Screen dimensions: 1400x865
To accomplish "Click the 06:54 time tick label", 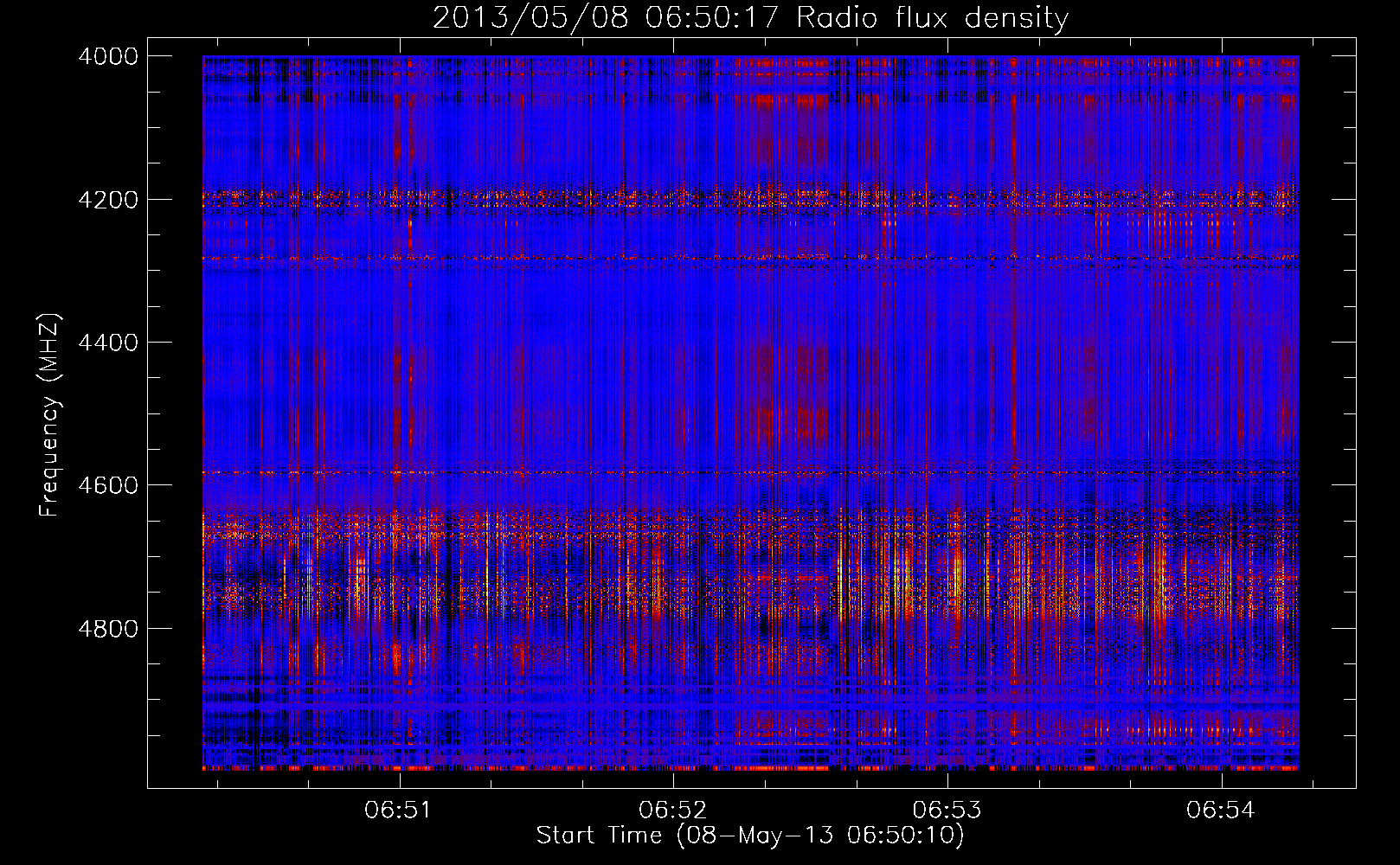I will (1221, 810).
